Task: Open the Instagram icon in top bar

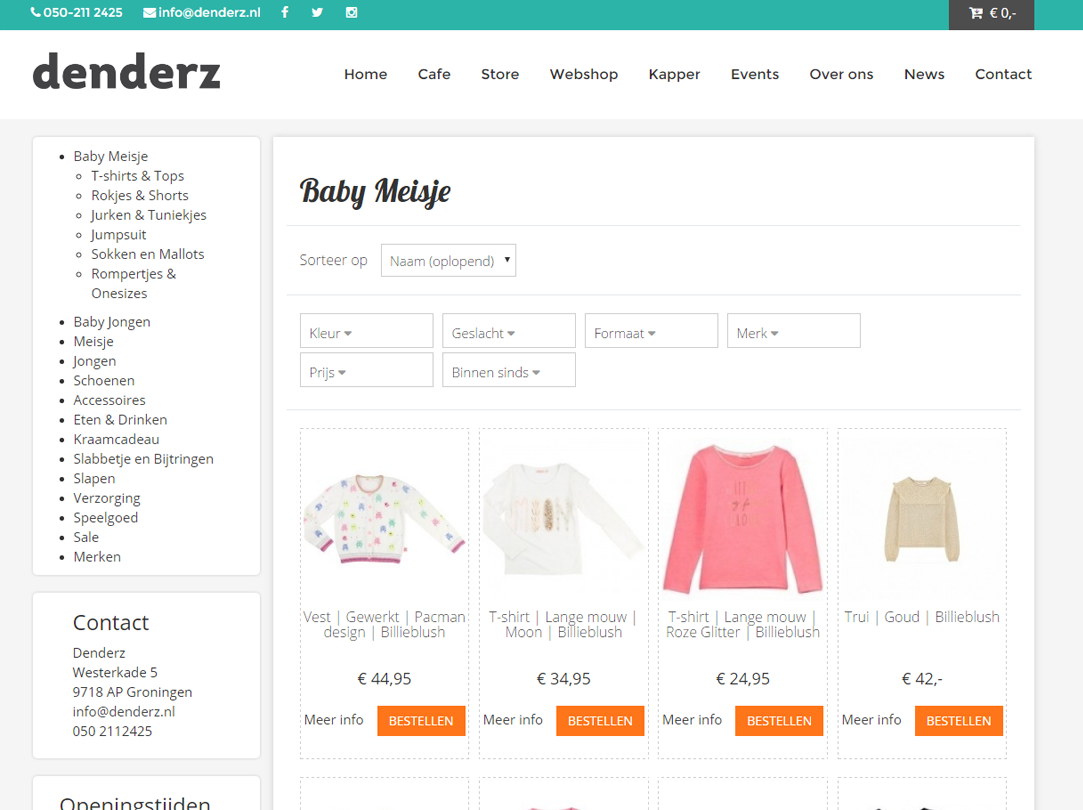Action: [352, 12]
